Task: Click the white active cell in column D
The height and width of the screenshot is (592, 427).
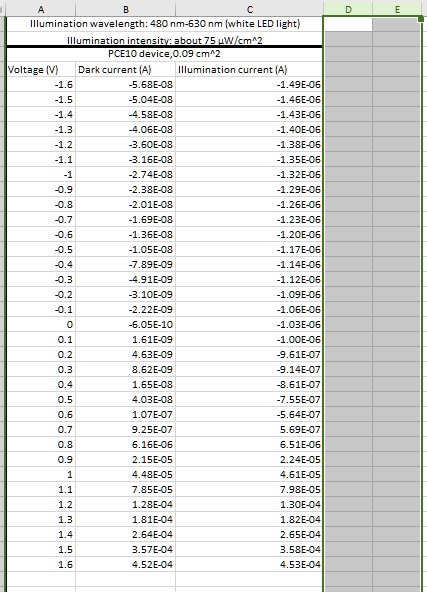Action: point(348,24)
